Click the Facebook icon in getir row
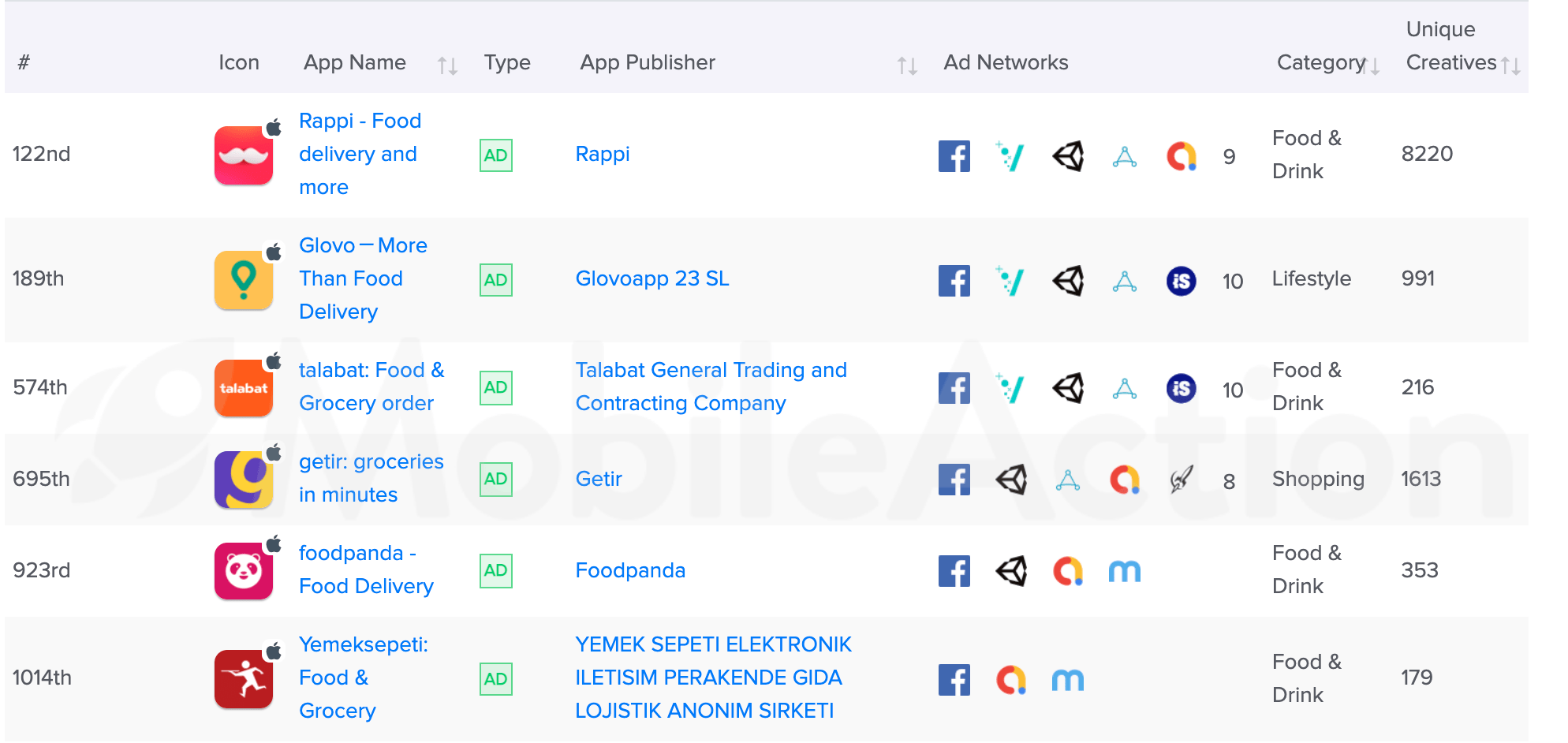Image resolution: width=1568 pixels, height=743 pixels. coord(954,479)
